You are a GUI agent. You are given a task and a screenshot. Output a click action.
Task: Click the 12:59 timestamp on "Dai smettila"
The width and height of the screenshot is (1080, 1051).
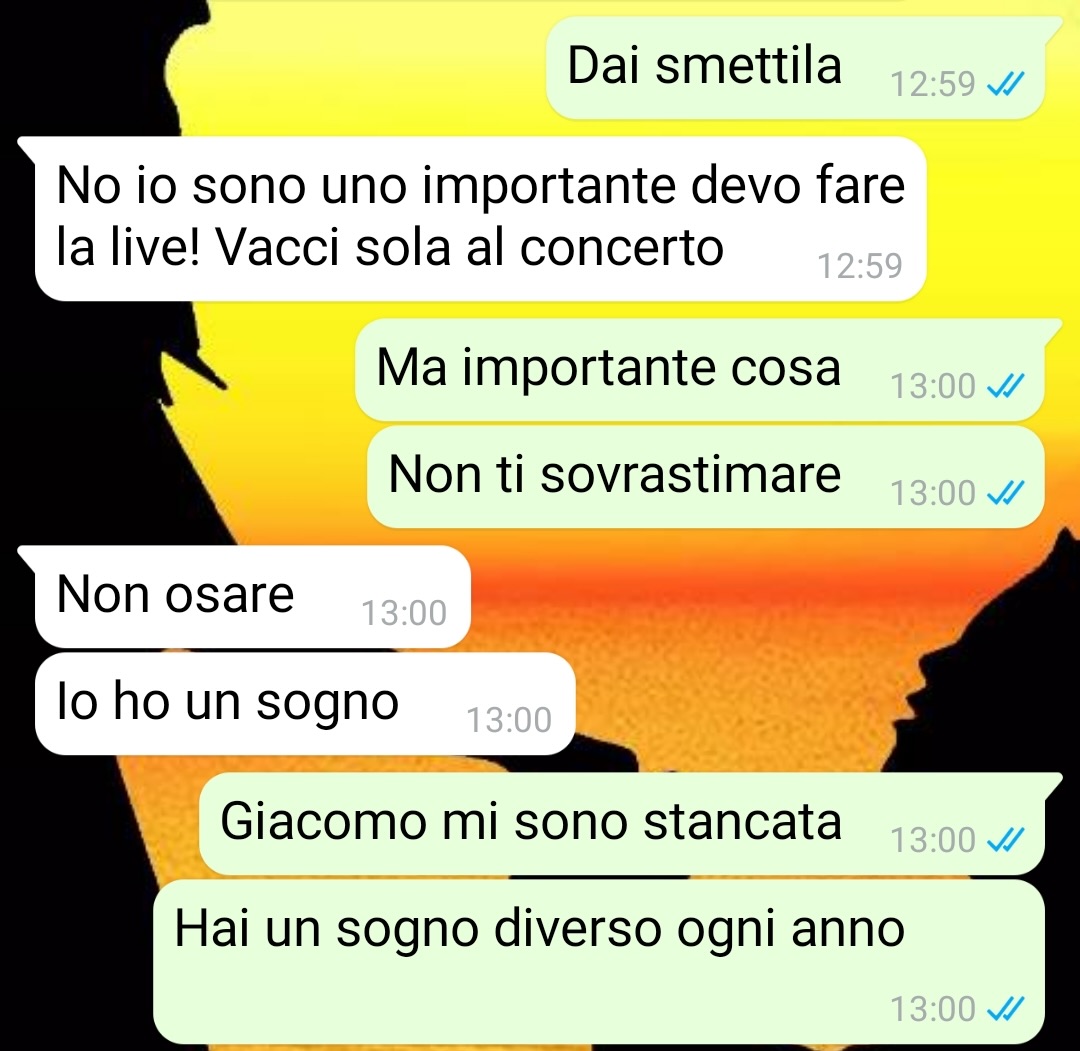pyautogui.click(x=933, y=84)
